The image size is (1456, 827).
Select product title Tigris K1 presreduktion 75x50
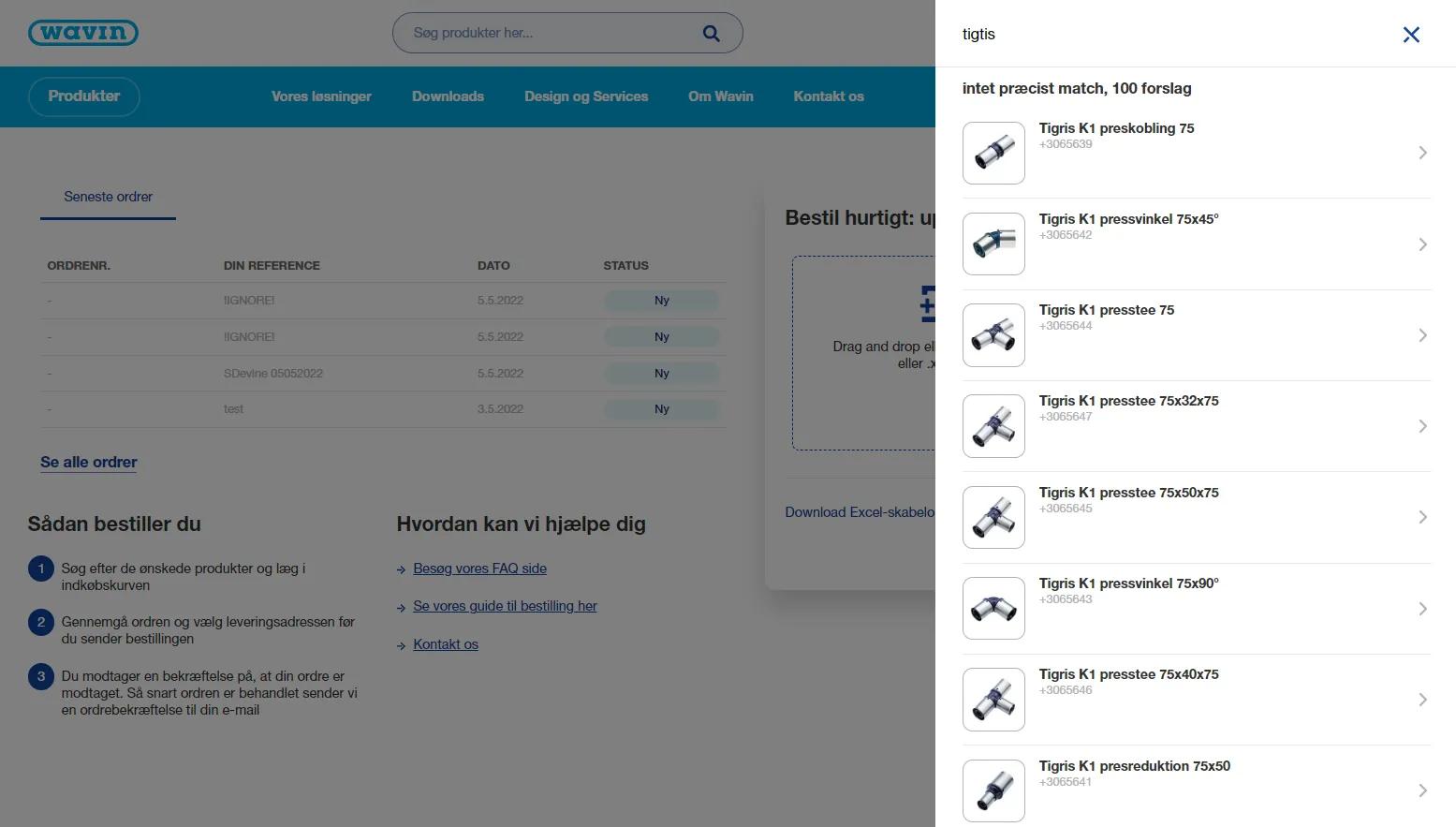[x=1134, y=766]
